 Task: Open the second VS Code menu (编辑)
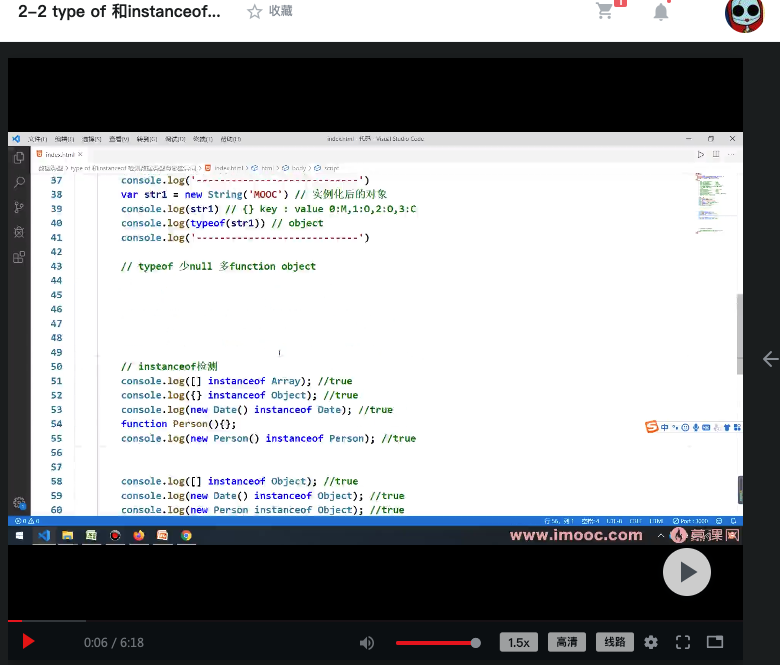[64, 139]
